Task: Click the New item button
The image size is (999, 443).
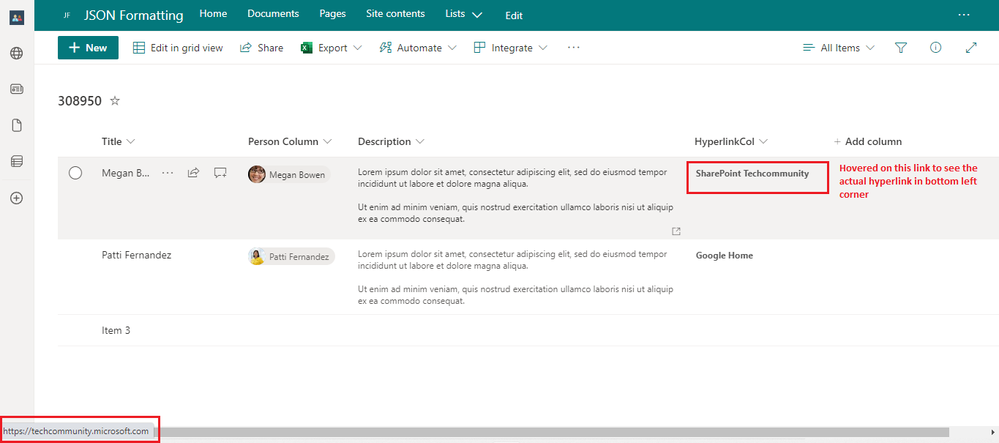Action: (88, 48)
